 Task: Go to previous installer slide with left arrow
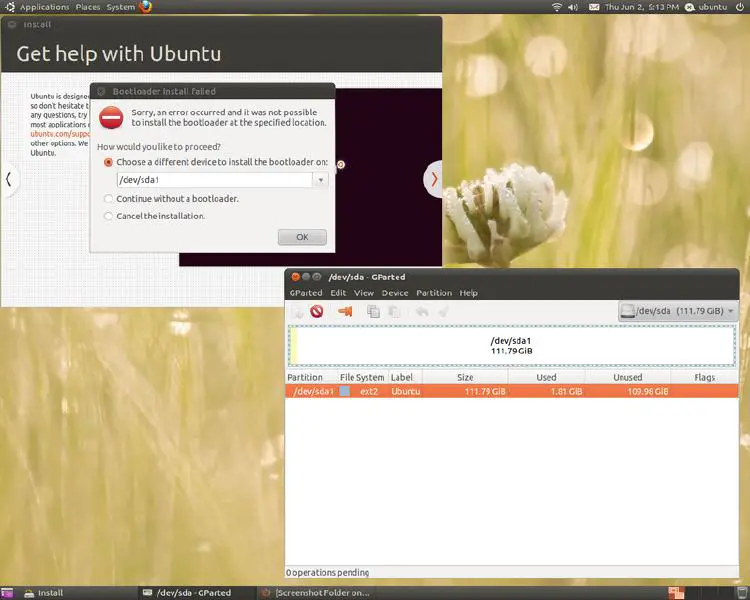click(x=9, y=179)
